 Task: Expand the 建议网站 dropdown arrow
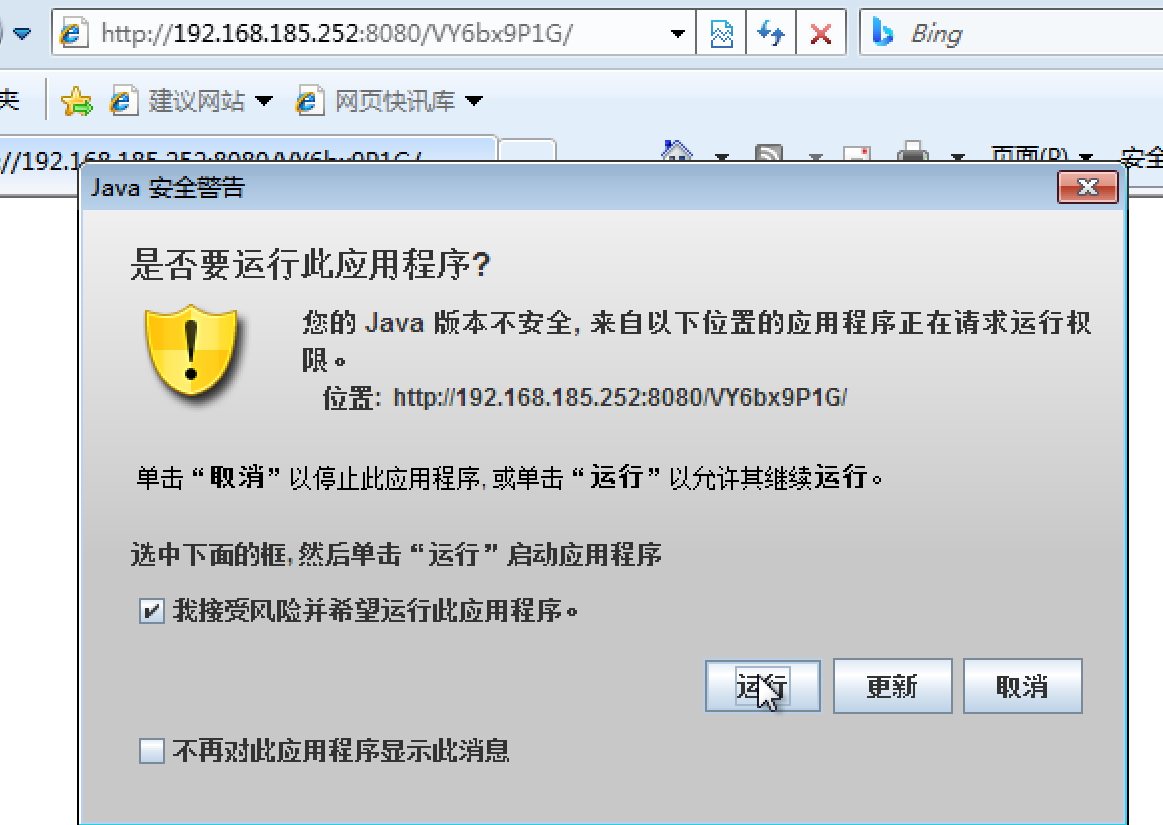[264, 100]
